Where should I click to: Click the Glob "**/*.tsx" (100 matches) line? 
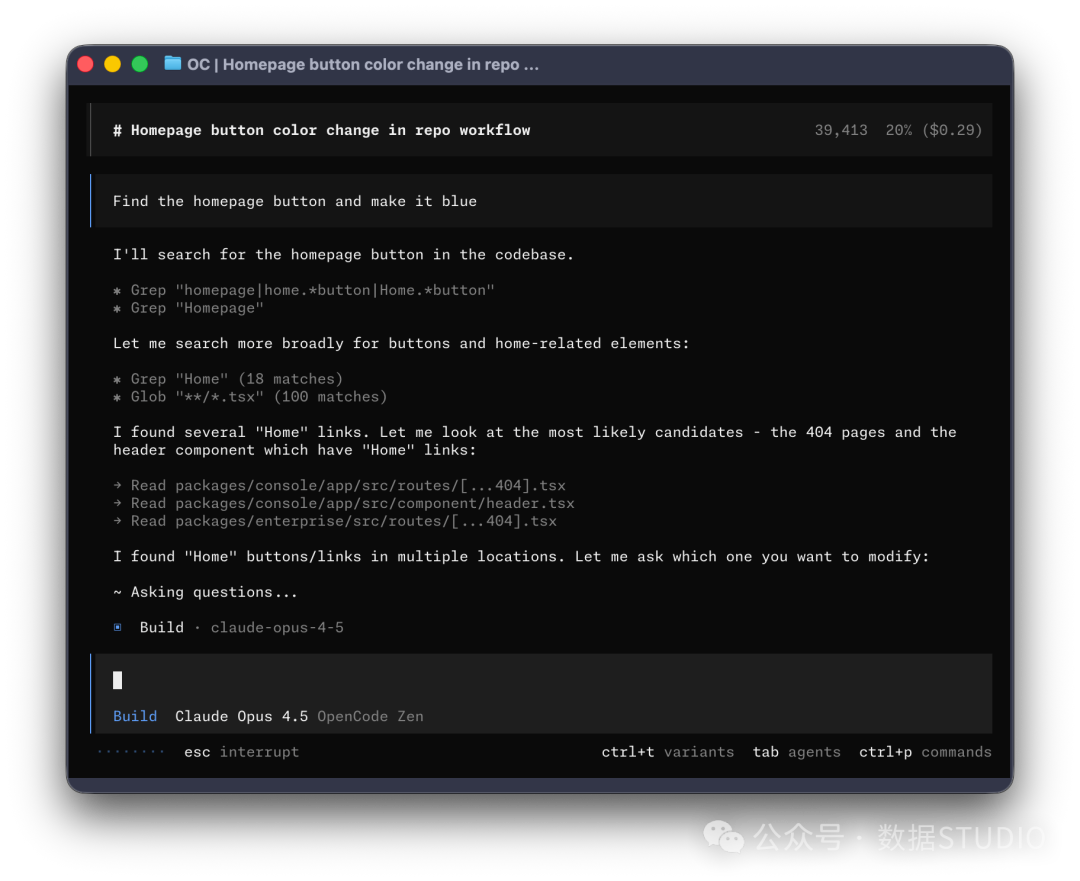point(250,397)
